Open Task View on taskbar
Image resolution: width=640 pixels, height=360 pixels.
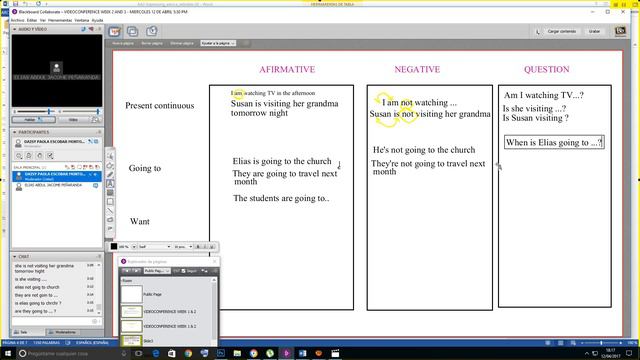tap(138, 353)
